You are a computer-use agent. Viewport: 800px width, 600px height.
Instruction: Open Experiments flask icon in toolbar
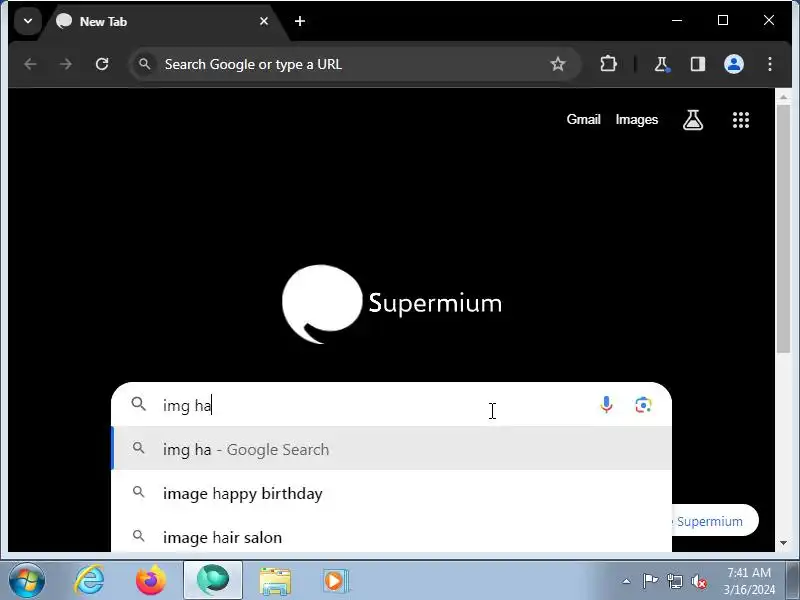pyautogui.click(x=662, y=64)
